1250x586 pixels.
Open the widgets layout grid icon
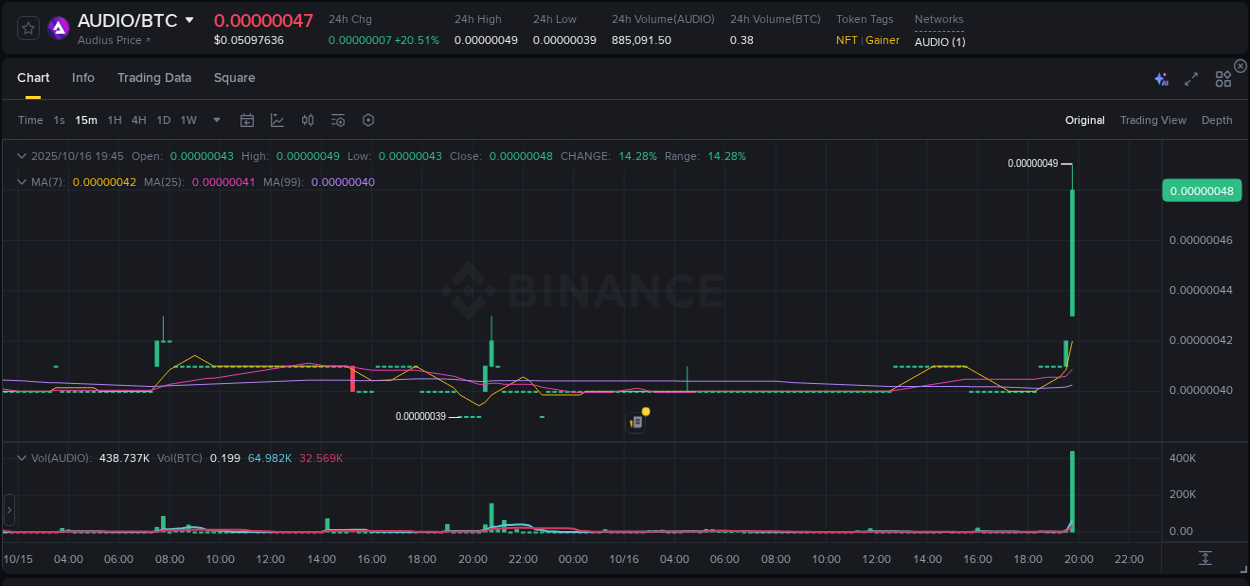pos(1222,78)
